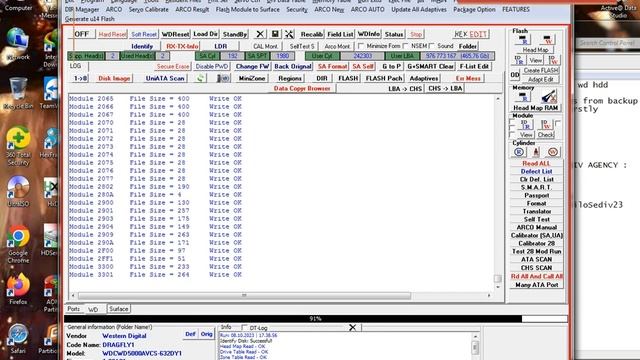Image resolution: width=640 pixels, height=360 pixels.
Task: Open Google Chrome desktop shortcut
Action: click(x=18, y=244)
